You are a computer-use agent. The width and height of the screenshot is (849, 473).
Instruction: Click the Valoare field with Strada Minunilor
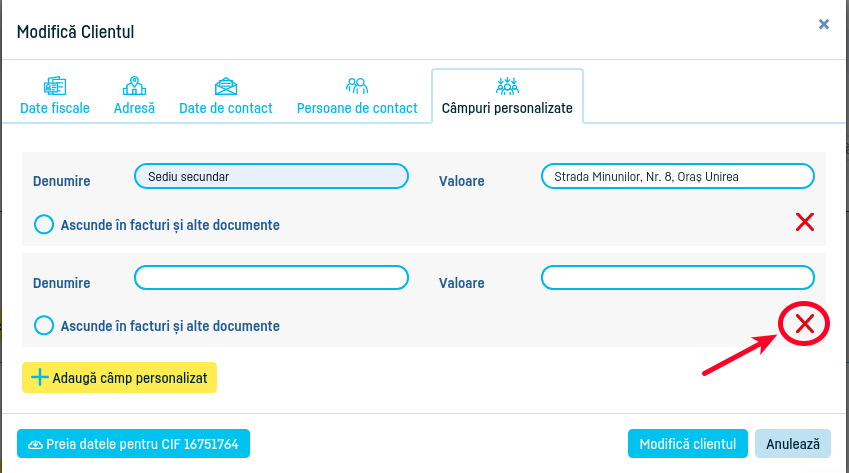click(x=677, y=177)
